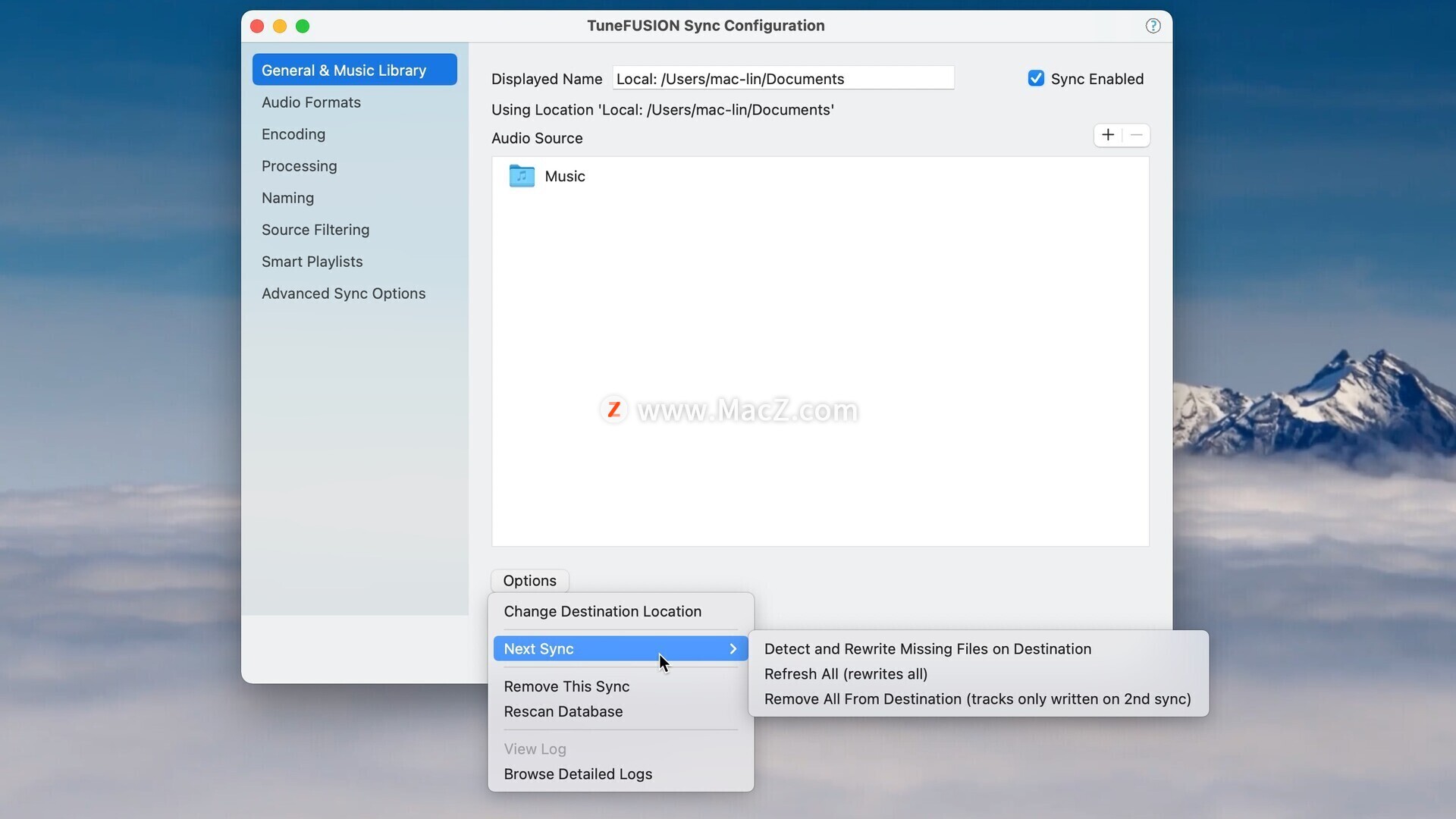Open the help question mark icon
The width and height of the screenshot is (1456, 819).
point(1153,26)
